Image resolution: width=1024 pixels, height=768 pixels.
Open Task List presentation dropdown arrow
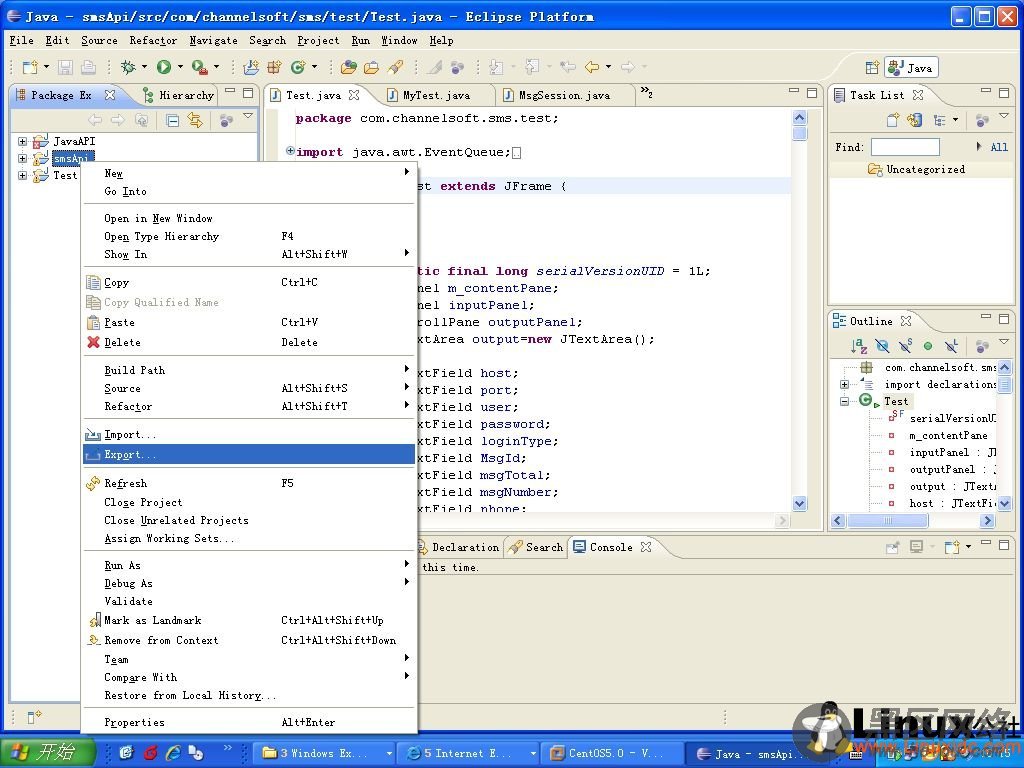955,120
